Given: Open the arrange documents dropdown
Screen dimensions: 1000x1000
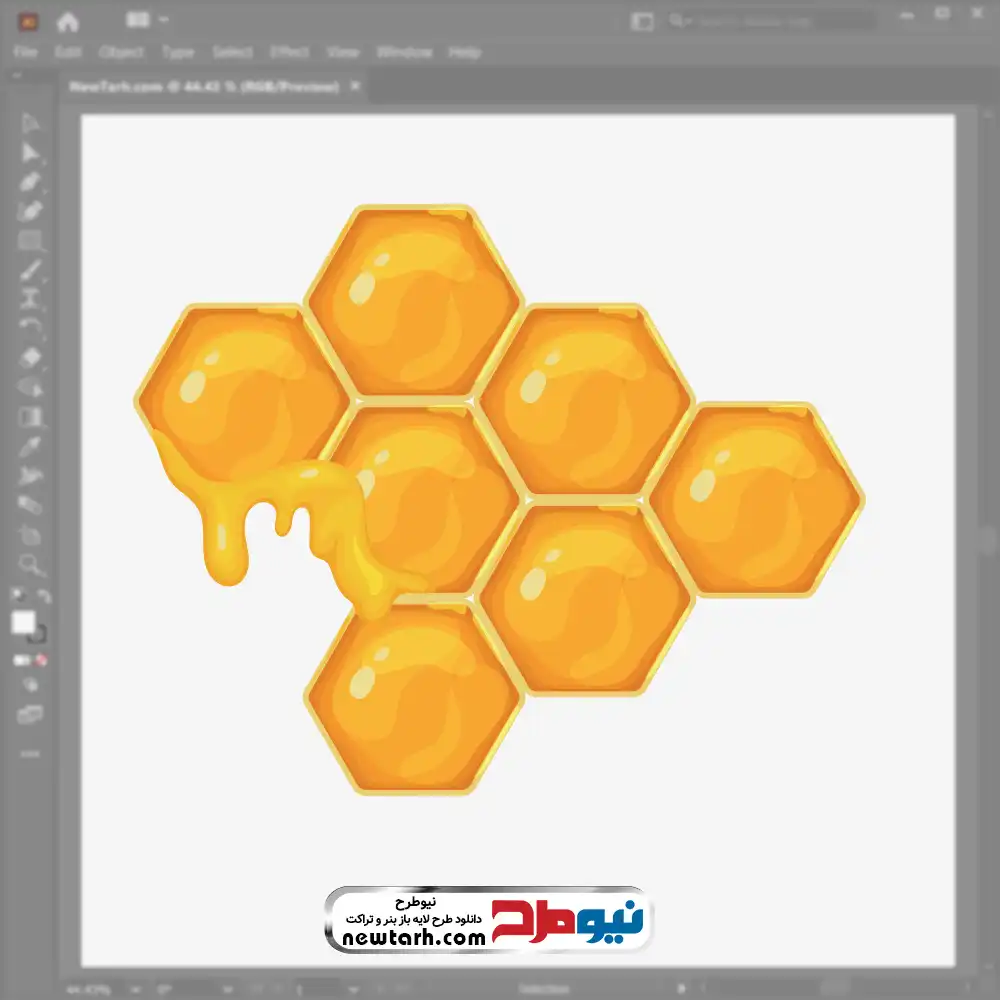Looking at the screenshot, I should (x=147, y=20).
